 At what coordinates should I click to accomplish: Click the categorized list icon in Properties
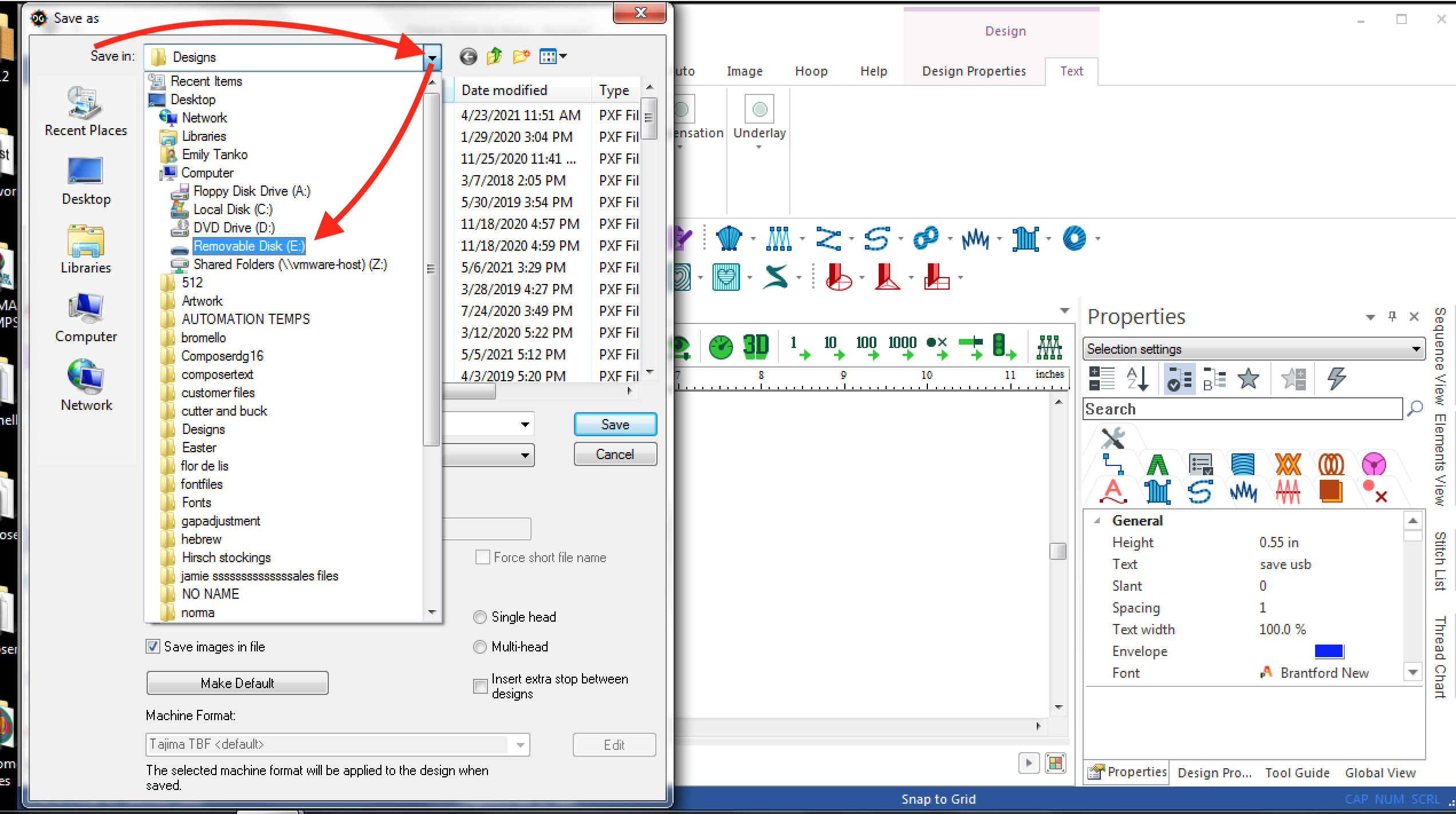(1101, 378)
